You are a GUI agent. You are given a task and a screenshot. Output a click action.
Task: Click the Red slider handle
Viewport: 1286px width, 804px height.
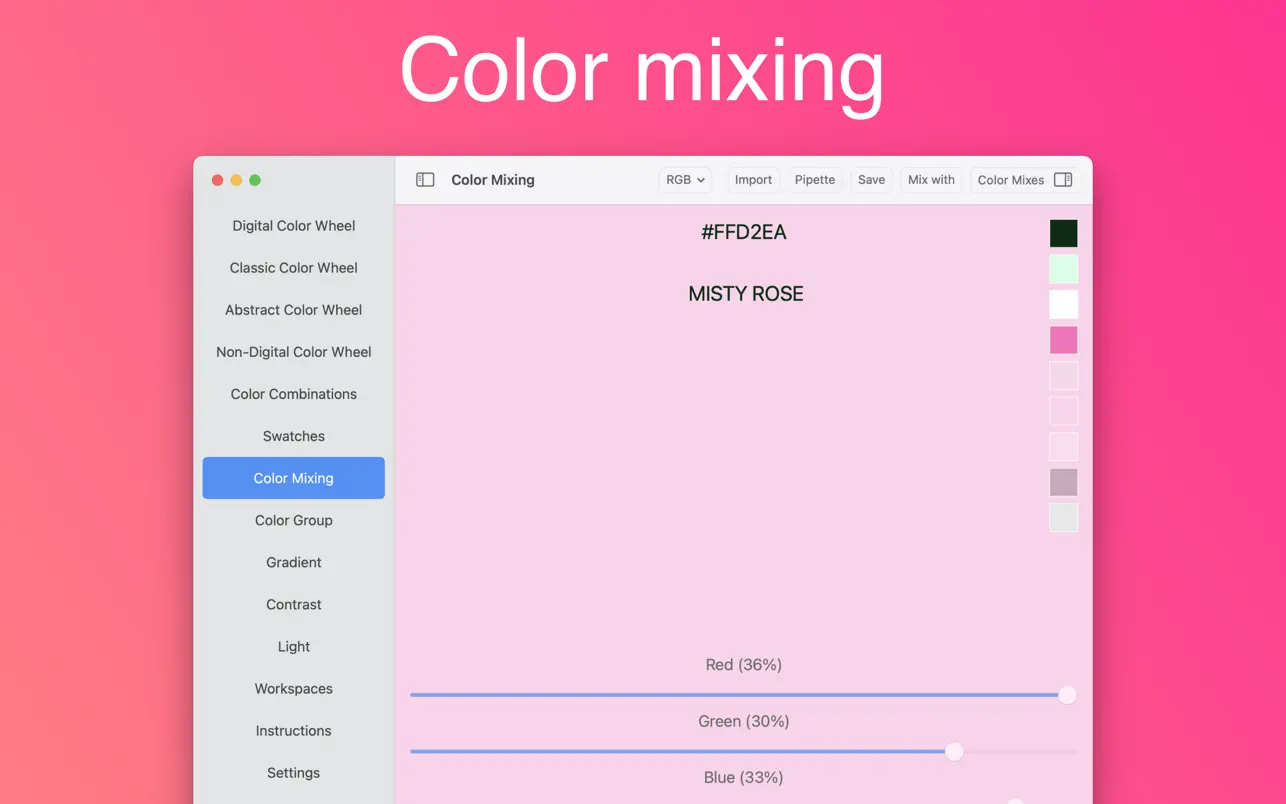pyautogui.click(x=1067, y=695)
